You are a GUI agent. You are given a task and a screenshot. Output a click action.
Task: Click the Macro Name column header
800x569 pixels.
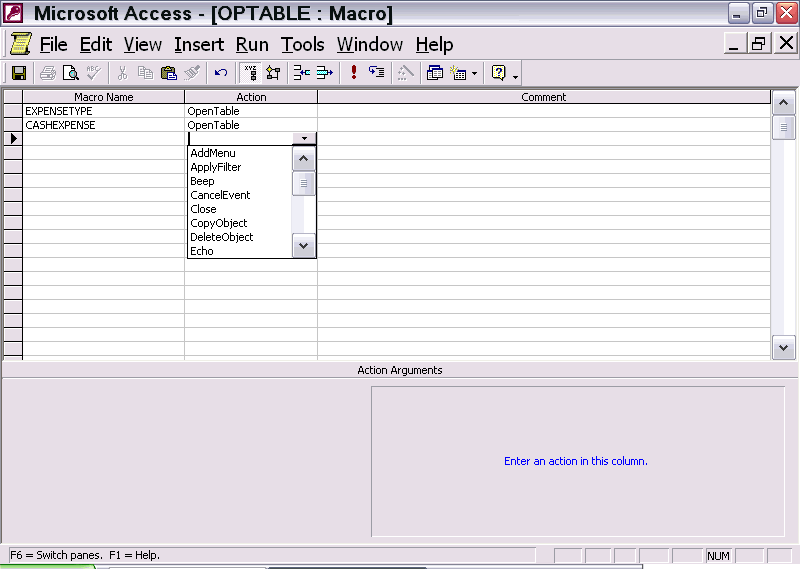104,97
